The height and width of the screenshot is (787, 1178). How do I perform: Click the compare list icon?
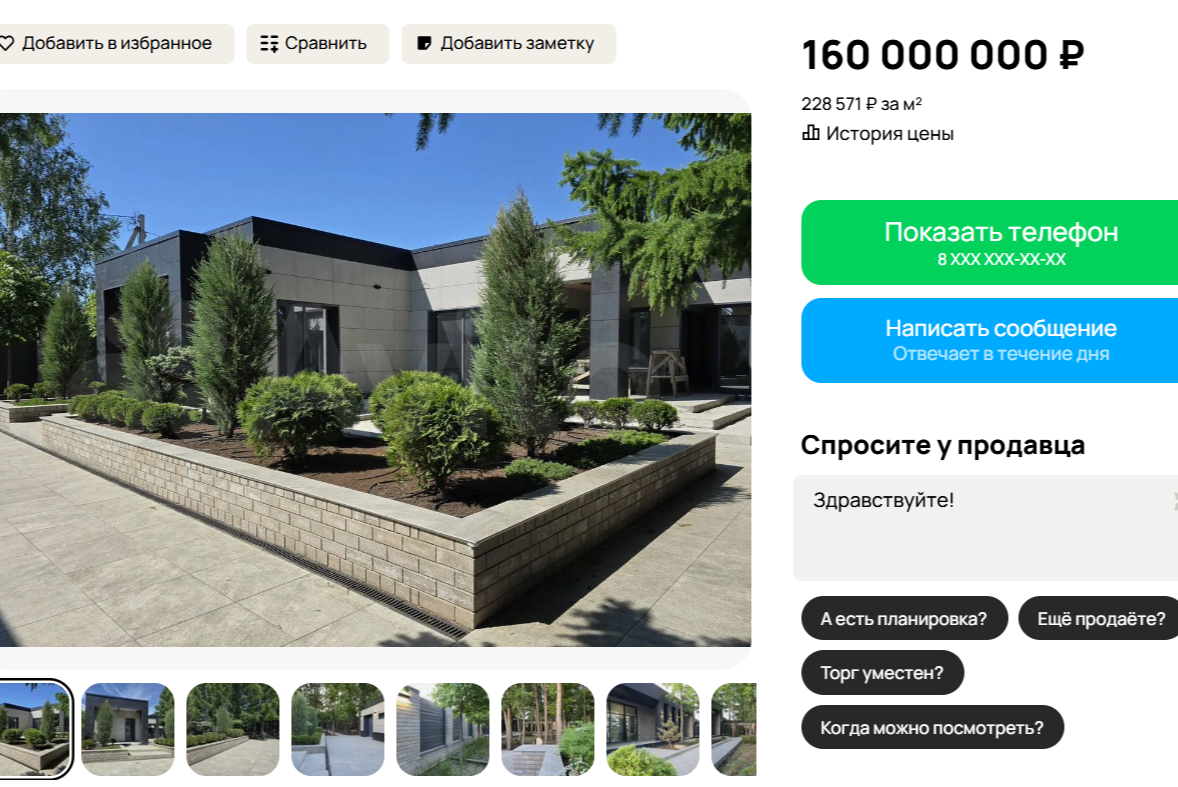tap(269, 44)
